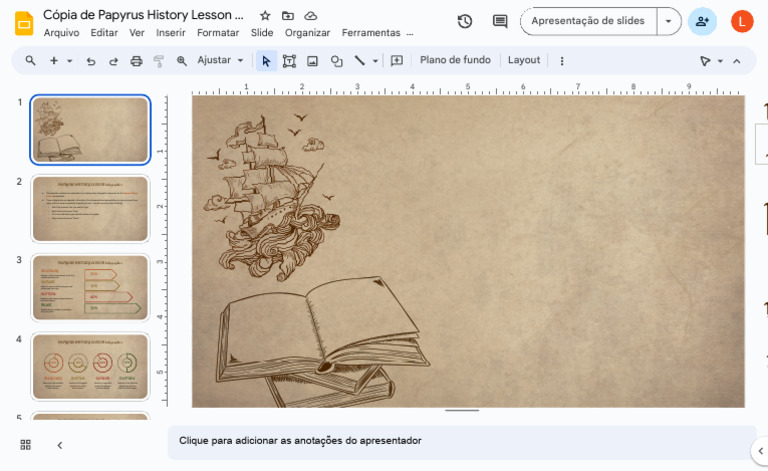Open new slide layout dropdown arrow

point(70,61)
